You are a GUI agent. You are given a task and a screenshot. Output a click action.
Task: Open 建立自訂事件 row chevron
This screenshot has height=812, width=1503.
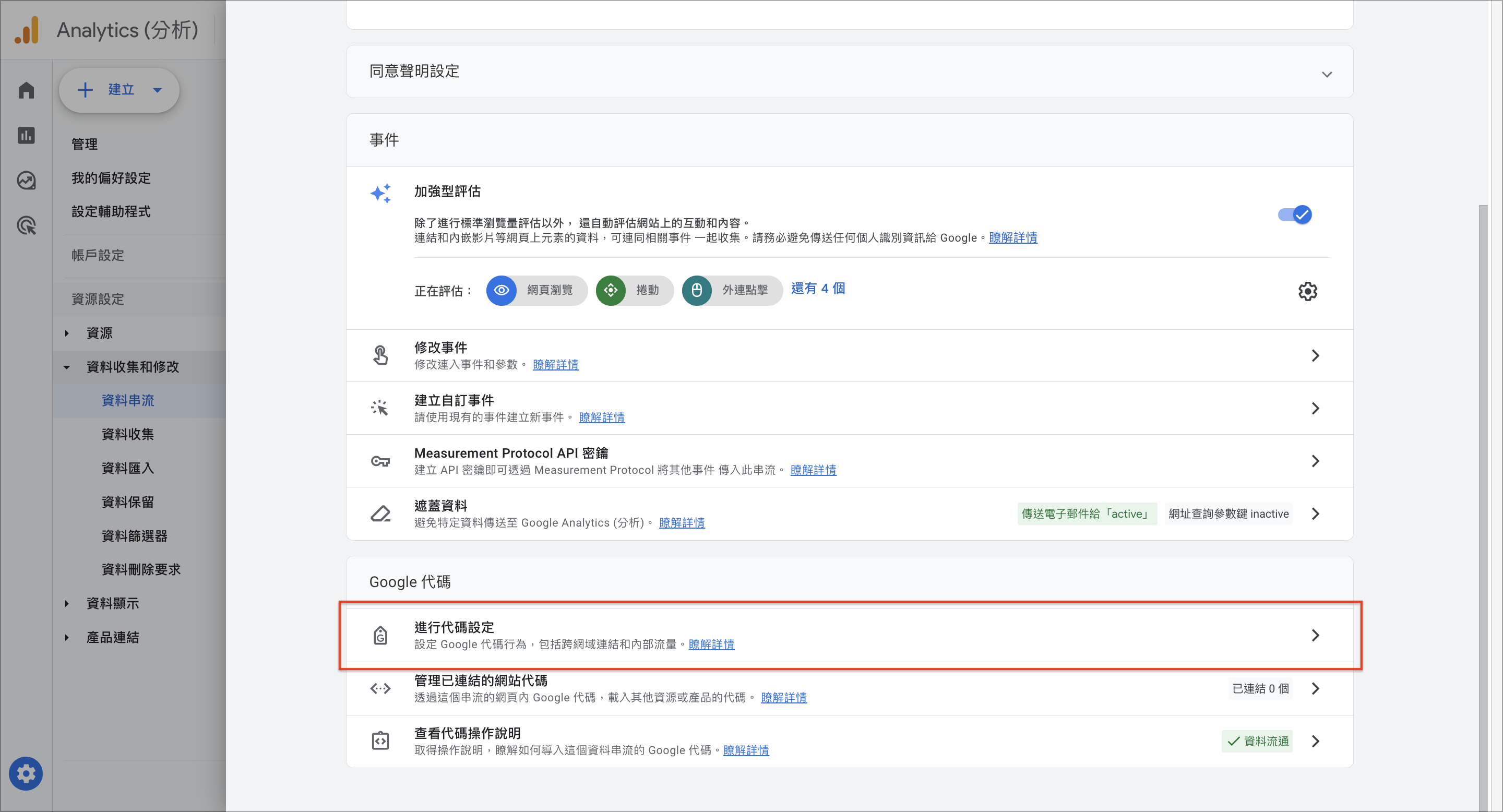1315,408
